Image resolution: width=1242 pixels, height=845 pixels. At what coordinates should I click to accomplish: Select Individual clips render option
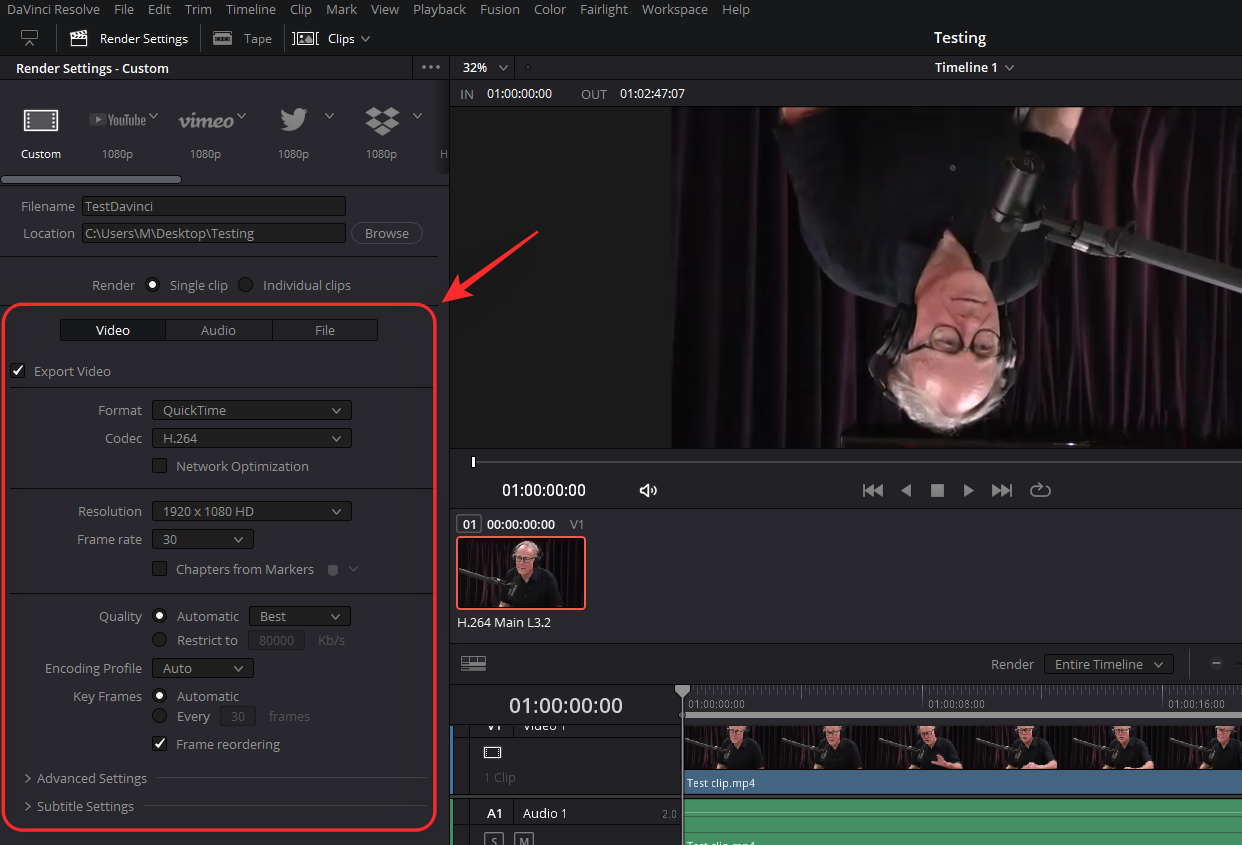point(246,285)
